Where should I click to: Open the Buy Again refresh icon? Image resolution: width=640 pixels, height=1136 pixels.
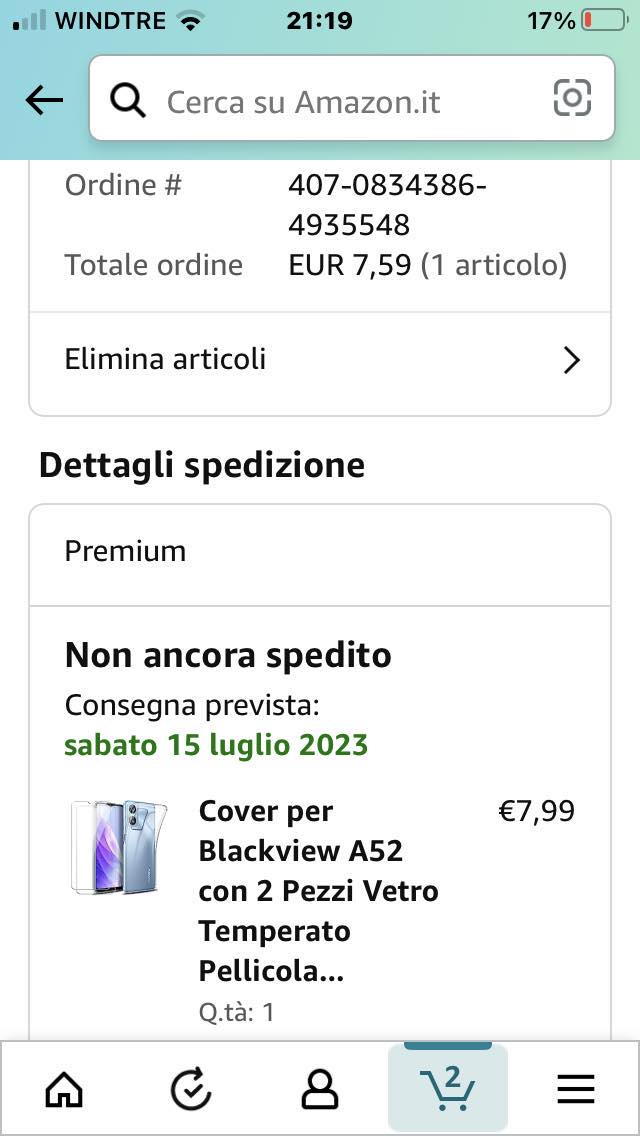pyautogui.click(x=191, y=1089)
